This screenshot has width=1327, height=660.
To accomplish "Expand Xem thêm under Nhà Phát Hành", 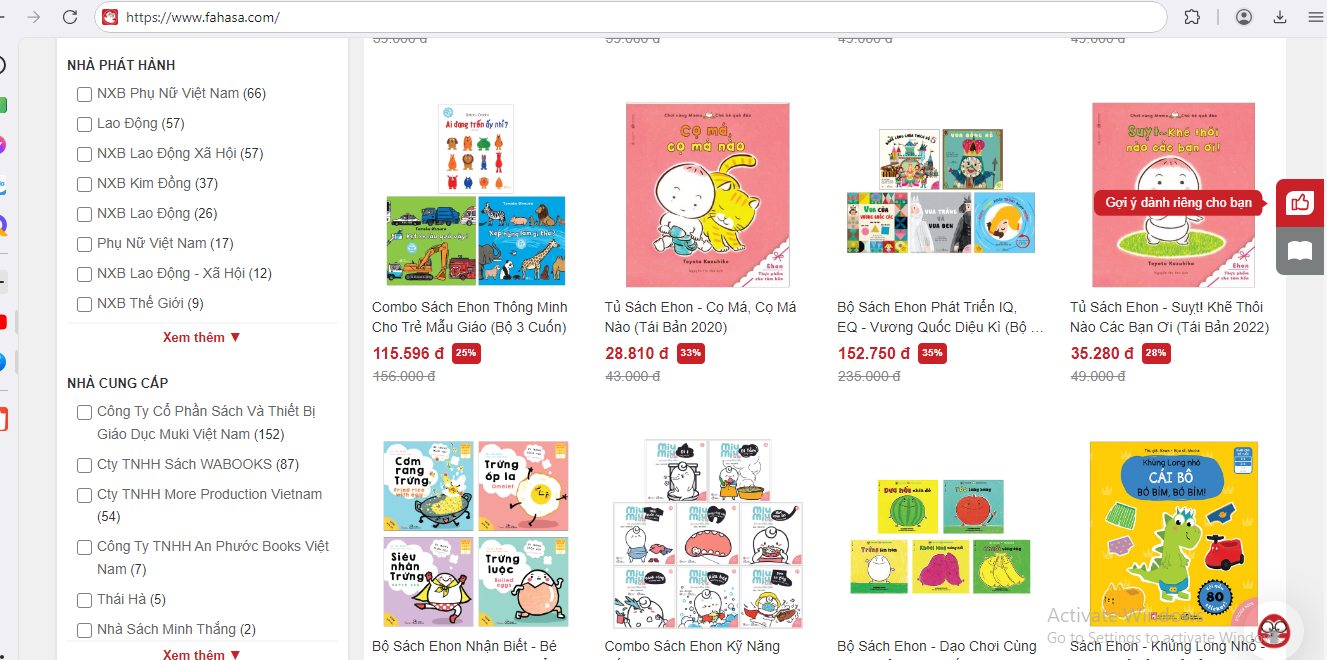I will tap(202, 338).
